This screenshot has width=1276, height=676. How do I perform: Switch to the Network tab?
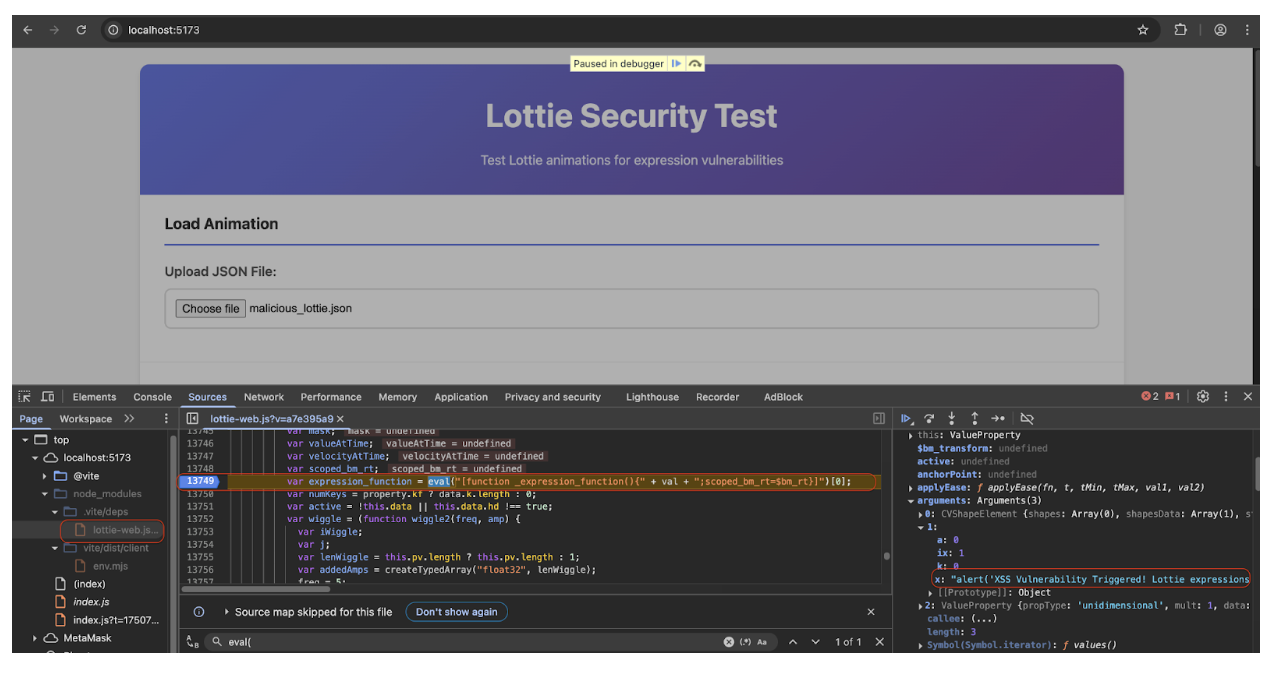pyautogui.click(x=263, y=396)
